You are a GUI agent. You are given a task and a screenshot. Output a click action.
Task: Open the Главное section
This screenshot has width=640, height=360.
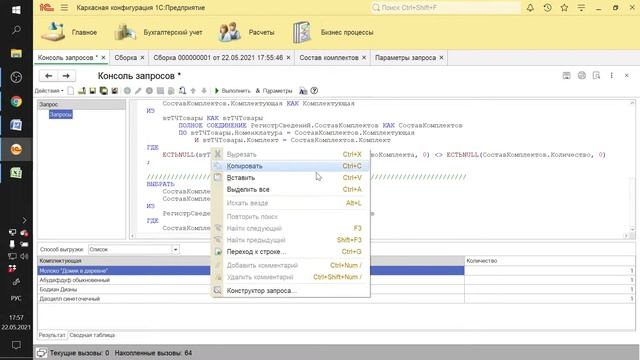click(x=69, y=32)
